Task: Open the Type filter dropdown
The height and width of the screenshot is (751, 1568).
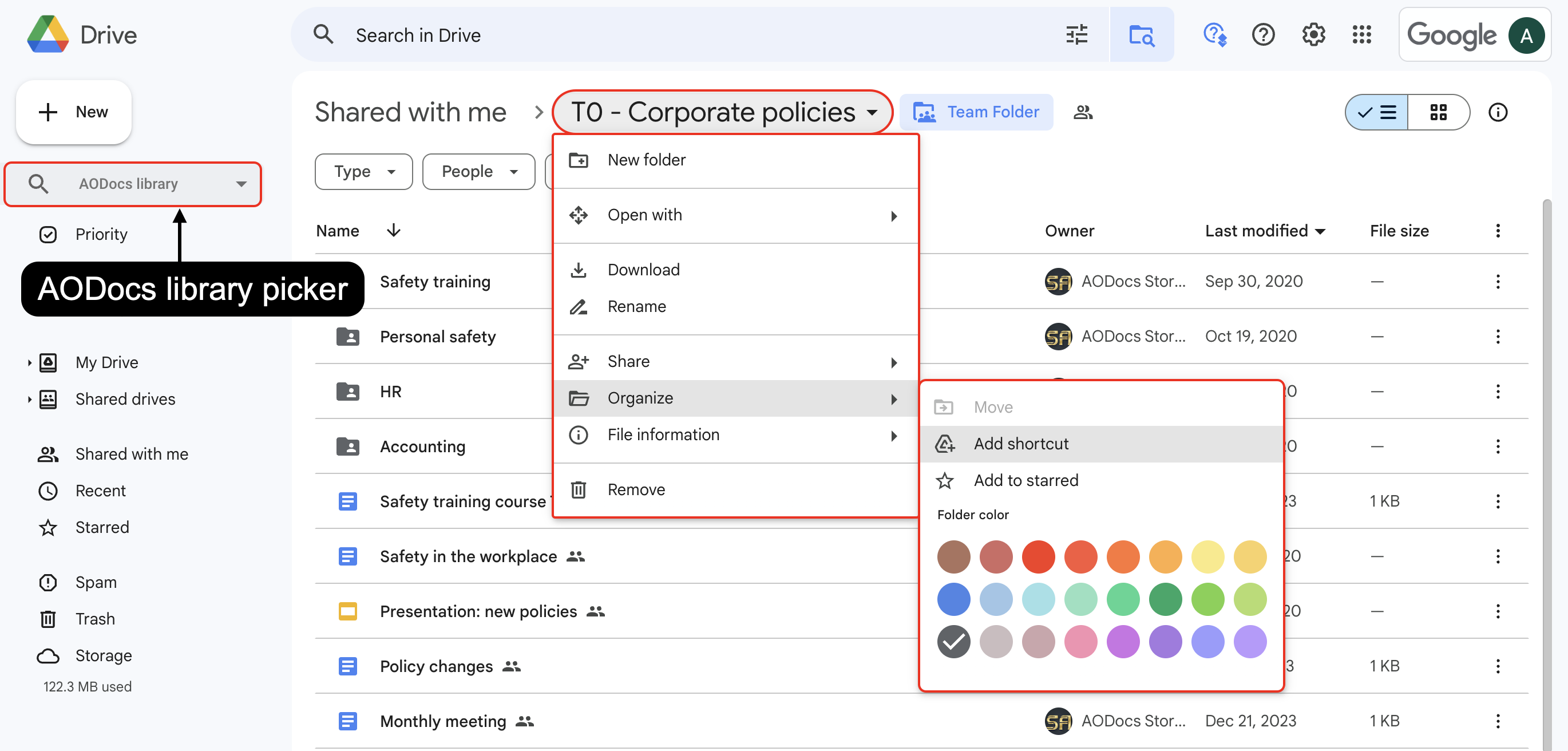Action: click(363, 172)
